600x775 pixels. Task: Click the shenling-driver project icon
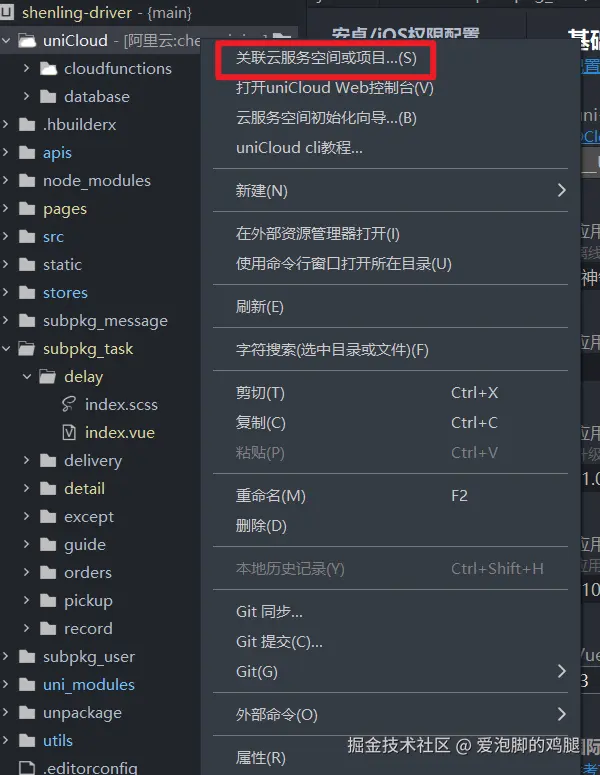pos(7,12)
